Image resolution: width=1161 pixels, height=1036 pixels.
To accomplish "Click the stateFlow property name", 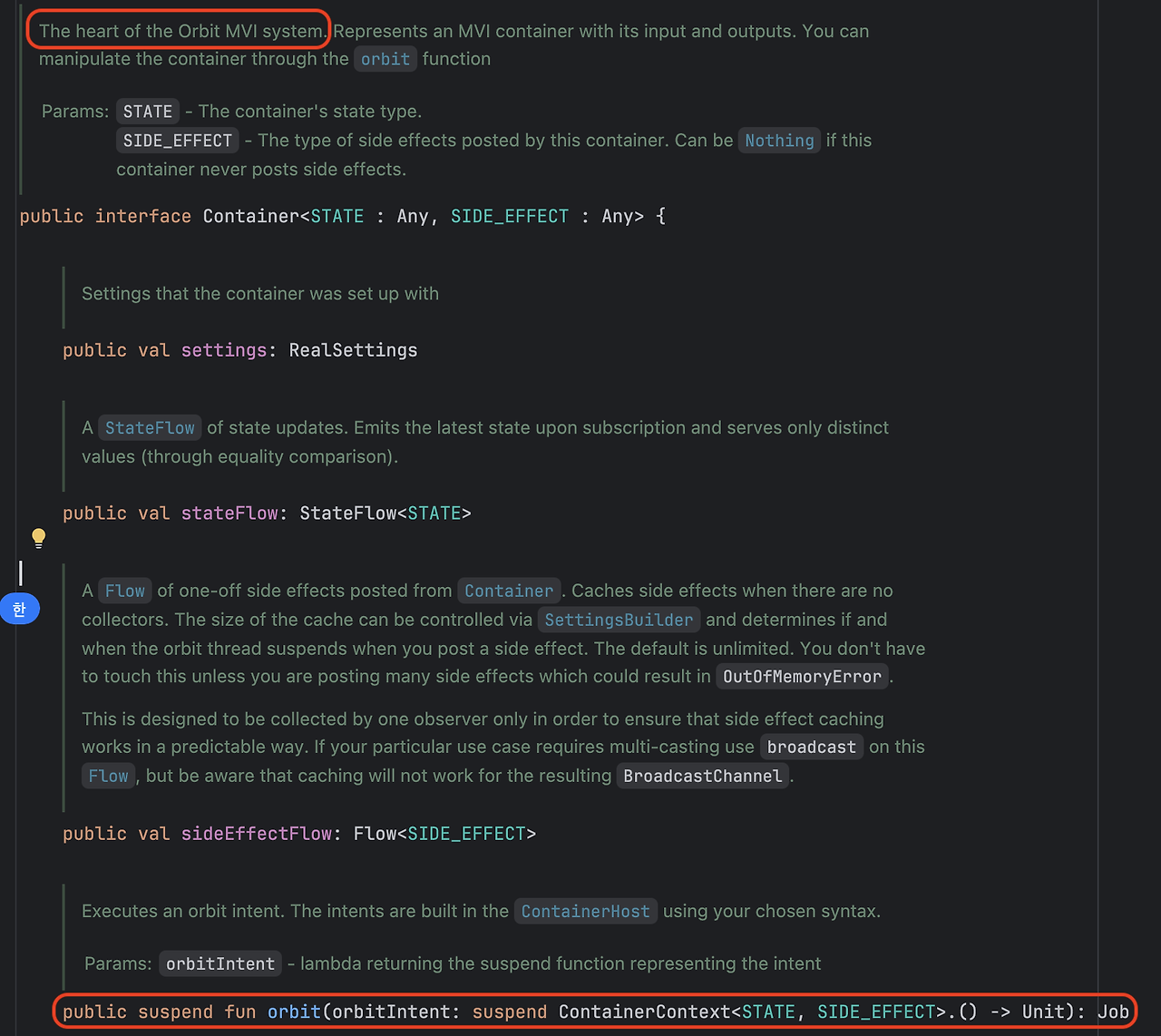I will (x=229, y=513).
